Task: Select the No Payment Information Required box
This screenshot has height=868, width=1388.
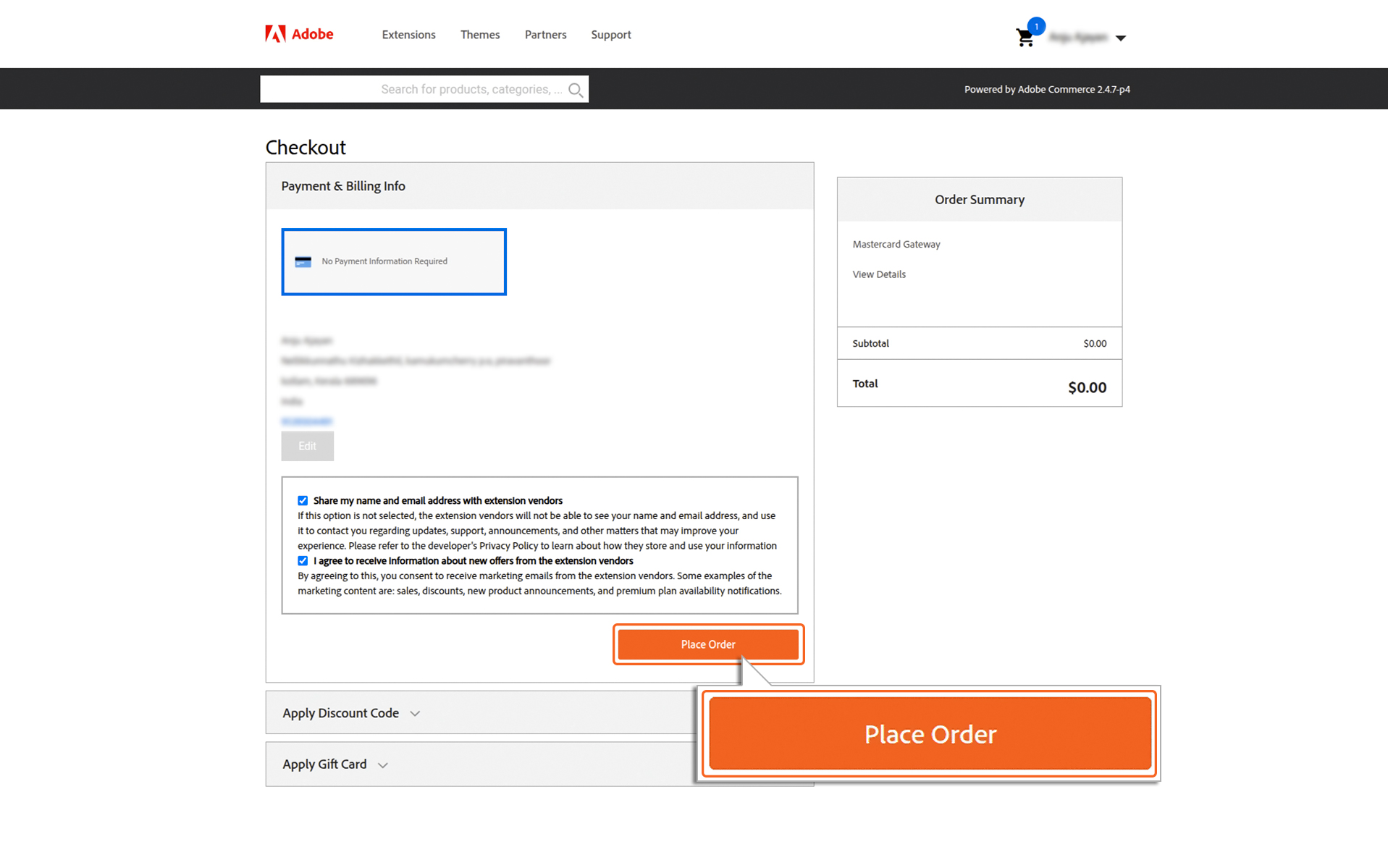Action: click(393, 262)
